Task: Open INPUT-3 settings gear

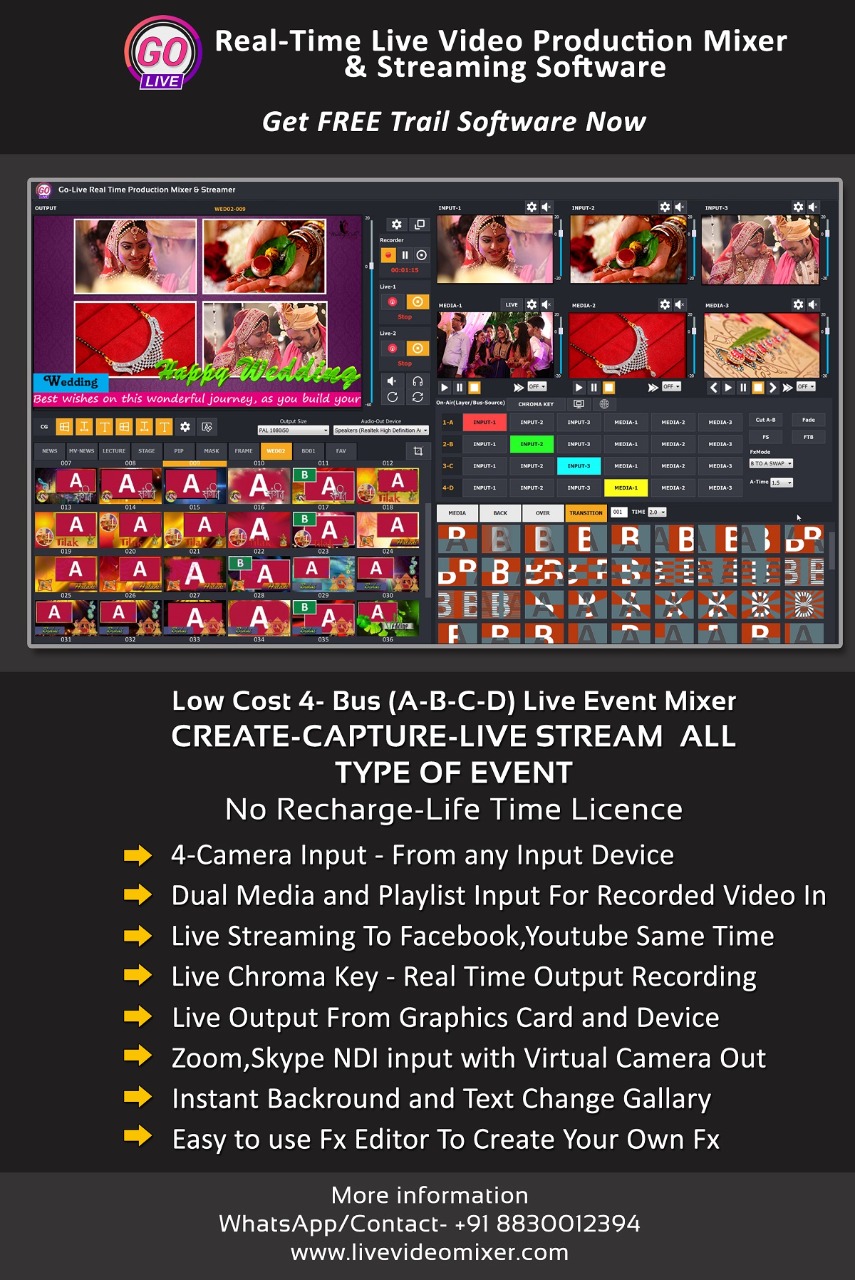Action: point(798,207)
